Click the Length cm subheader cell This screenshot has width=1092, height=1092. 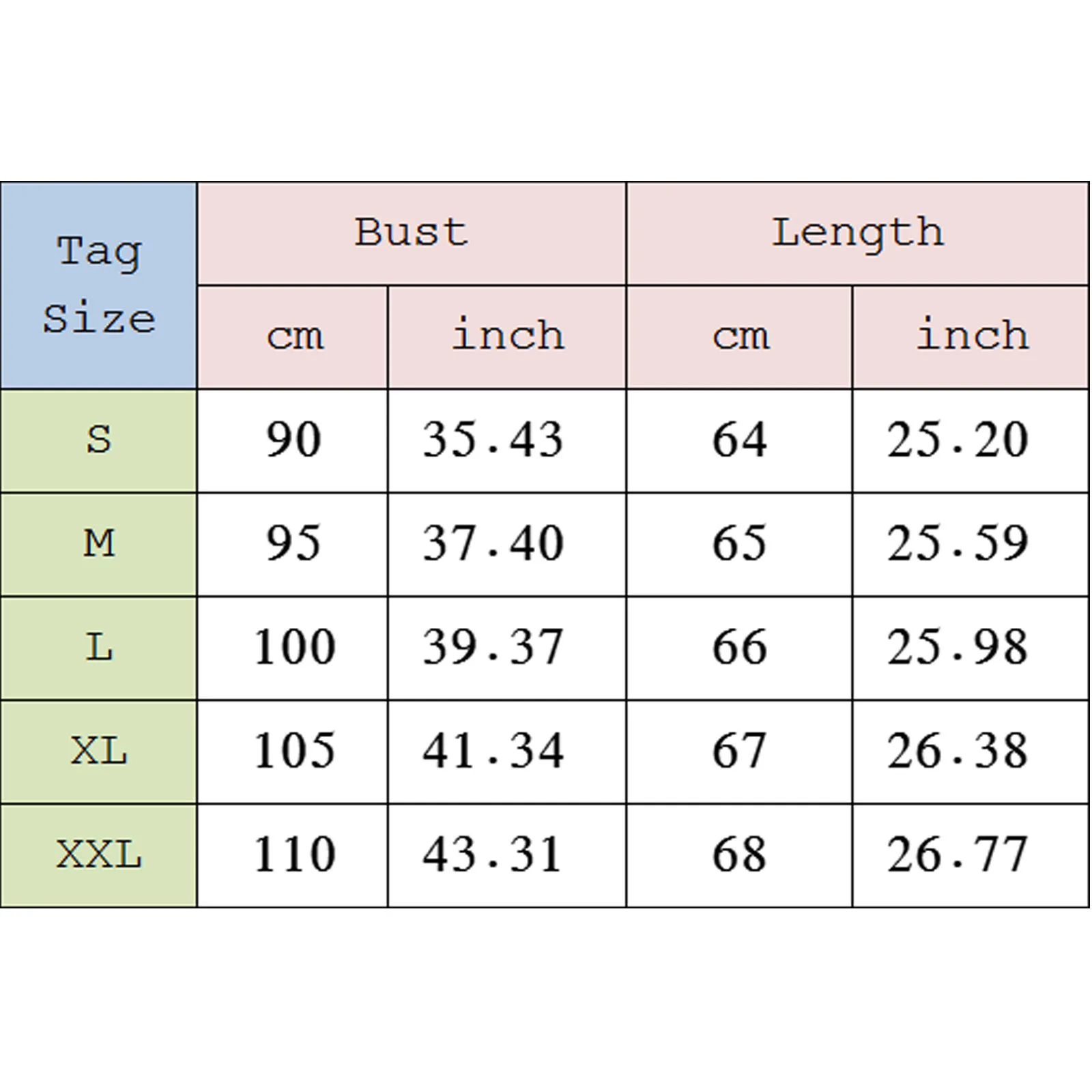pyautogui.click(x=739, y=336)
